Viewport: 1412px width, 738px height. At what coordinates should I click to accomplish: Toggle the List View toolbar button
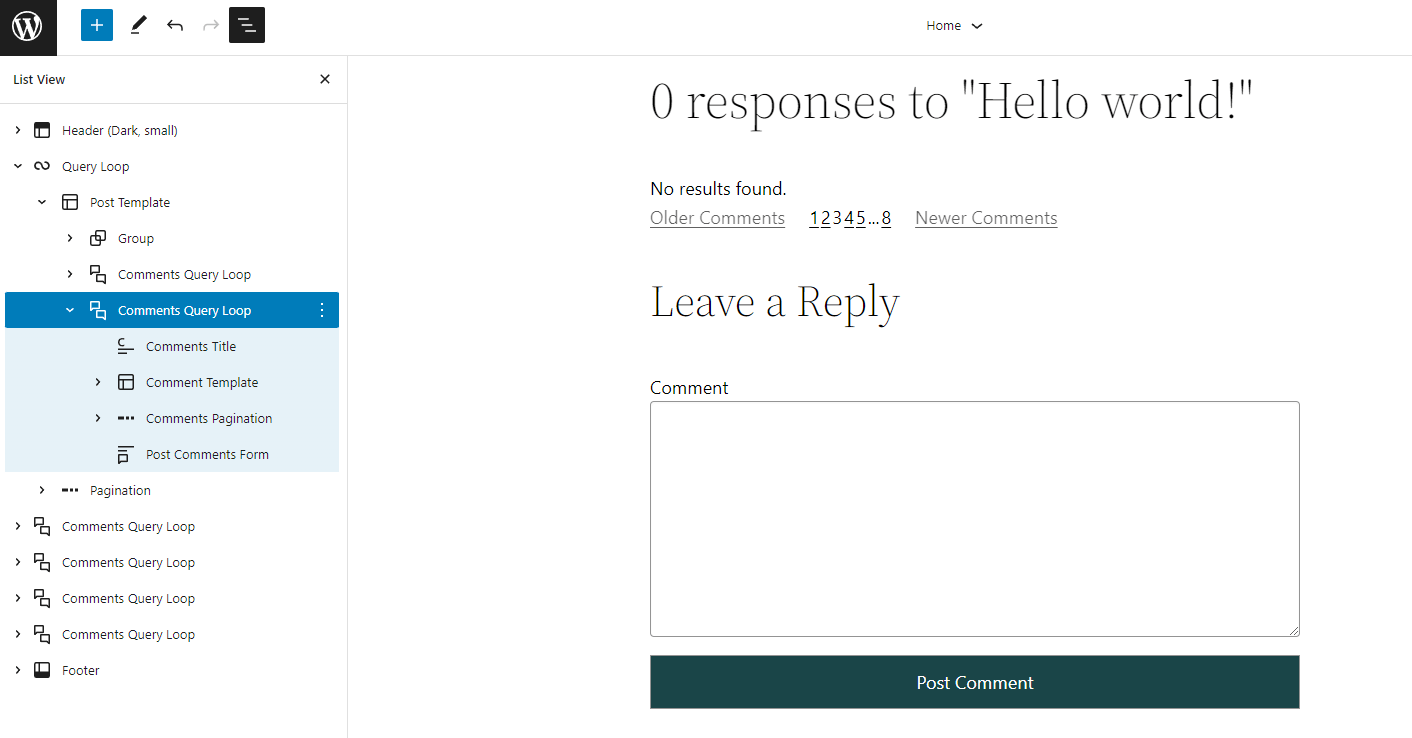pyautogui.click(x=247, y=25)
